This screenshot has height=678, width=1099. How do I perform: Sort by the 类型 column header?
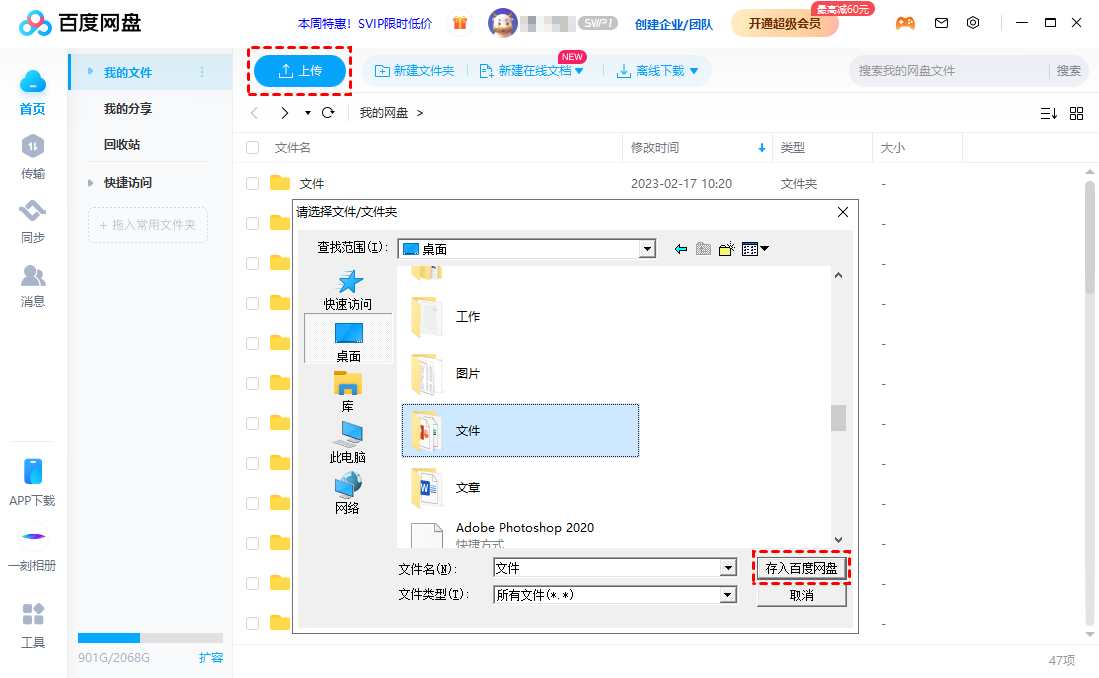pos(822,148)
